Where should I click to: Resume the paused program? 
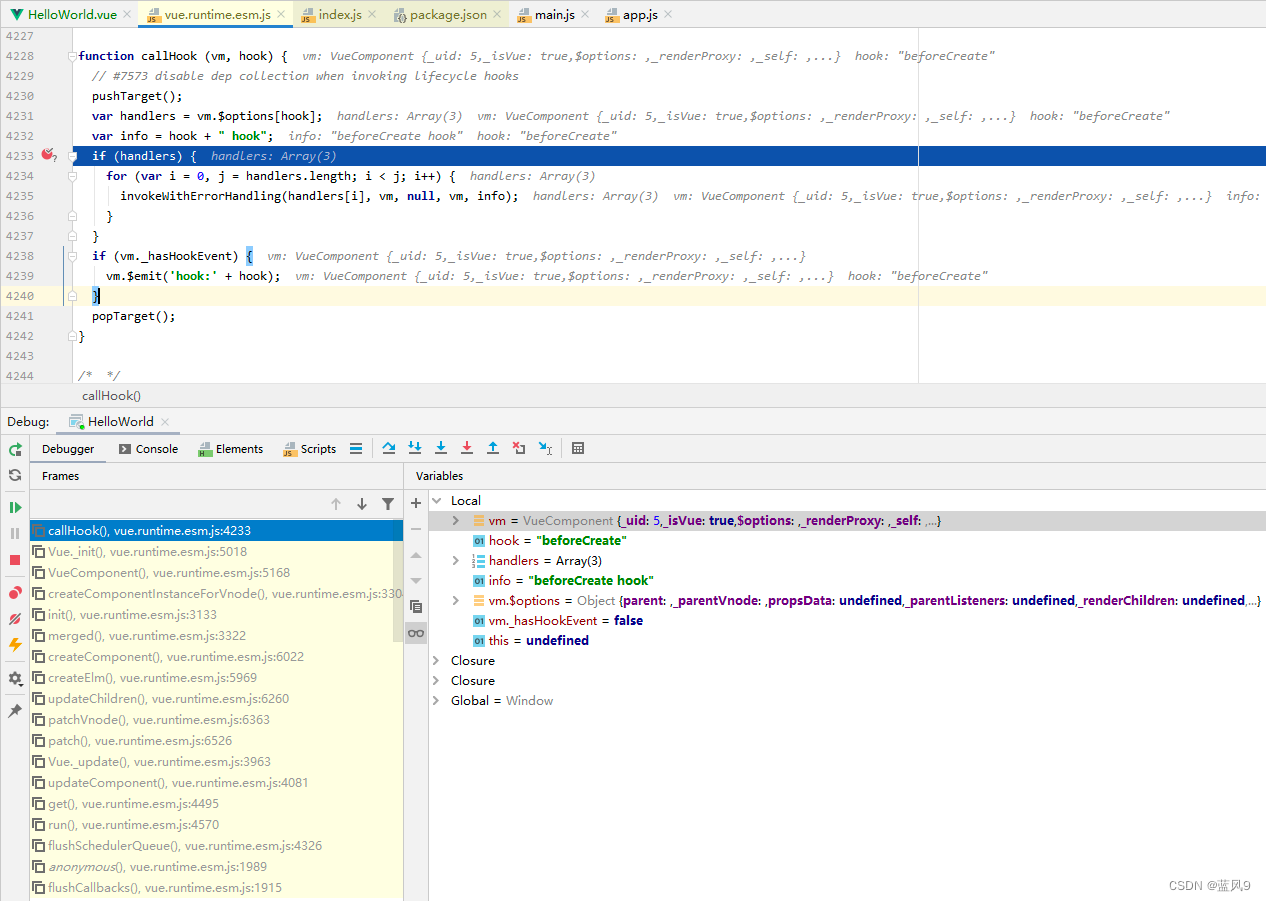pos(15,507)
